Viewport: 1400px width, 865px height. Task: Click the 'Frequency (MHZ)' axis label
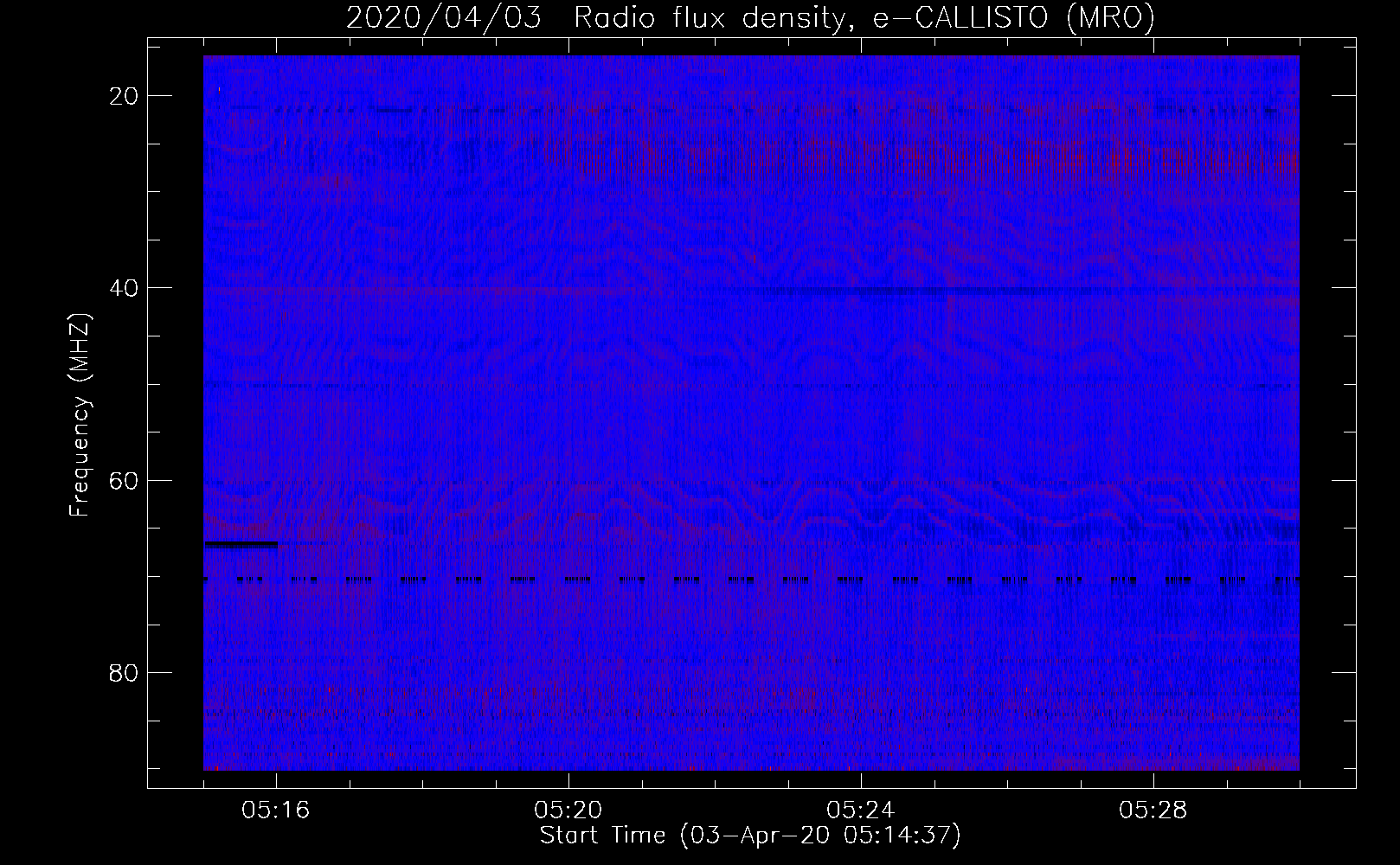click(x=80, y=415)
